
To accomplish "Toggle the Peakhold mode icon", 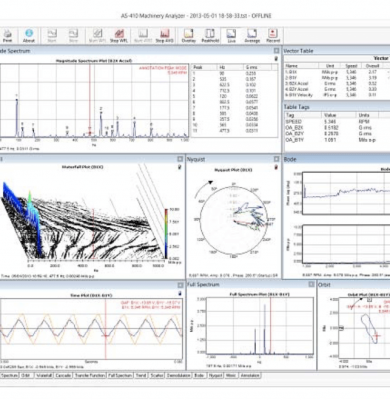I will point(210,36).
